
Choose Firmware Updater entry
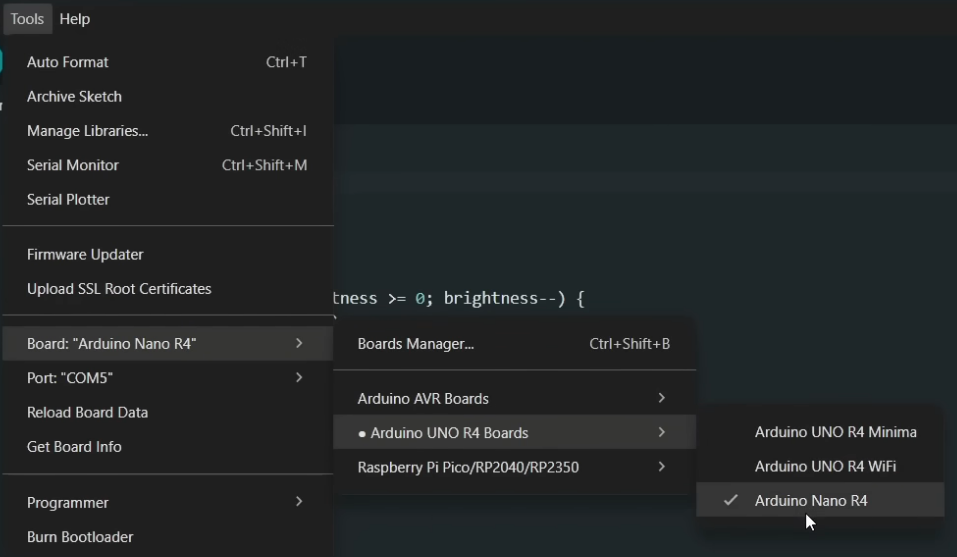[x=85, y=255]
